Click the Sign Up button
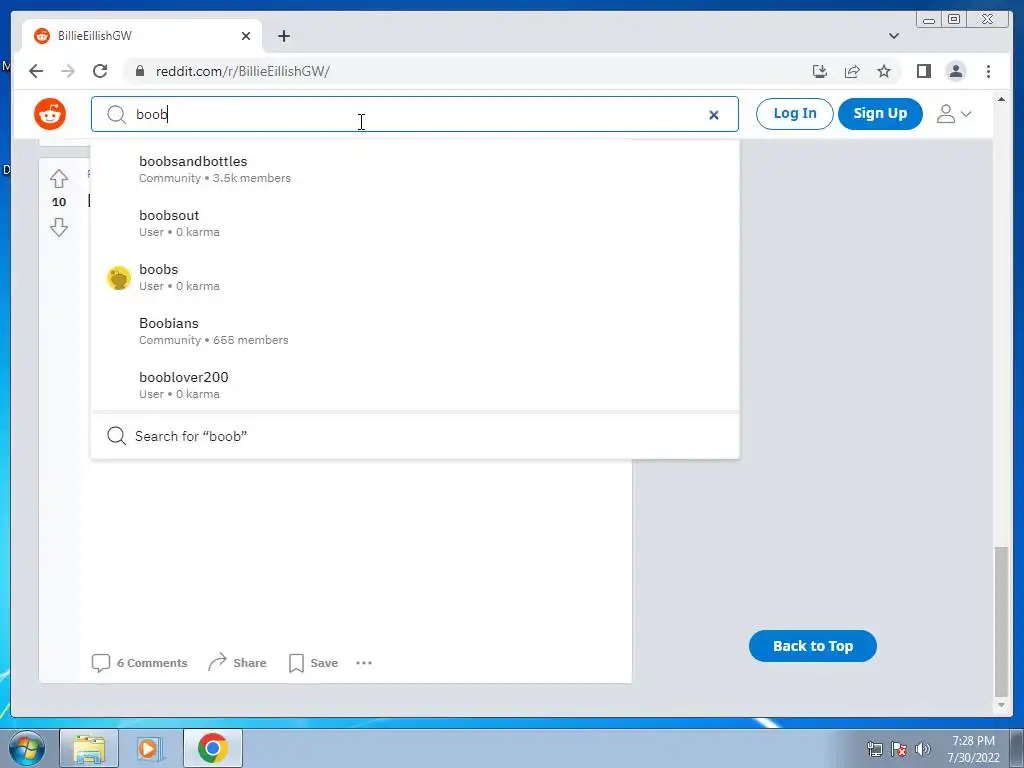This screenshot has height=768, width=1024. pos(880,114)
